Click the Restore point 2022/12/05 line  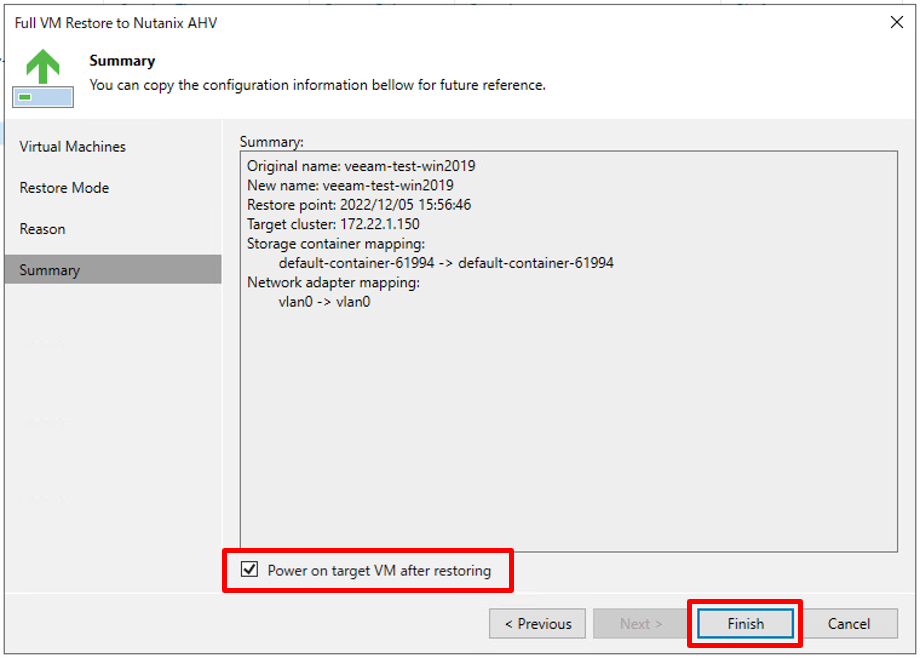point(359,205)
